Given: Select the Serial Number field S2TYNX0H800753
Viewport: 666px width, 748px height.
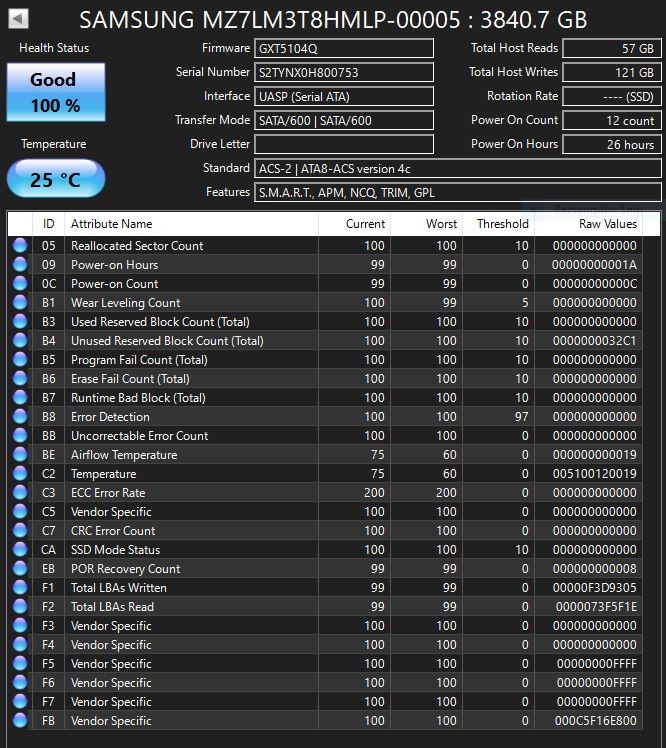Looking at the screenshot, I should tap(343, 73).
